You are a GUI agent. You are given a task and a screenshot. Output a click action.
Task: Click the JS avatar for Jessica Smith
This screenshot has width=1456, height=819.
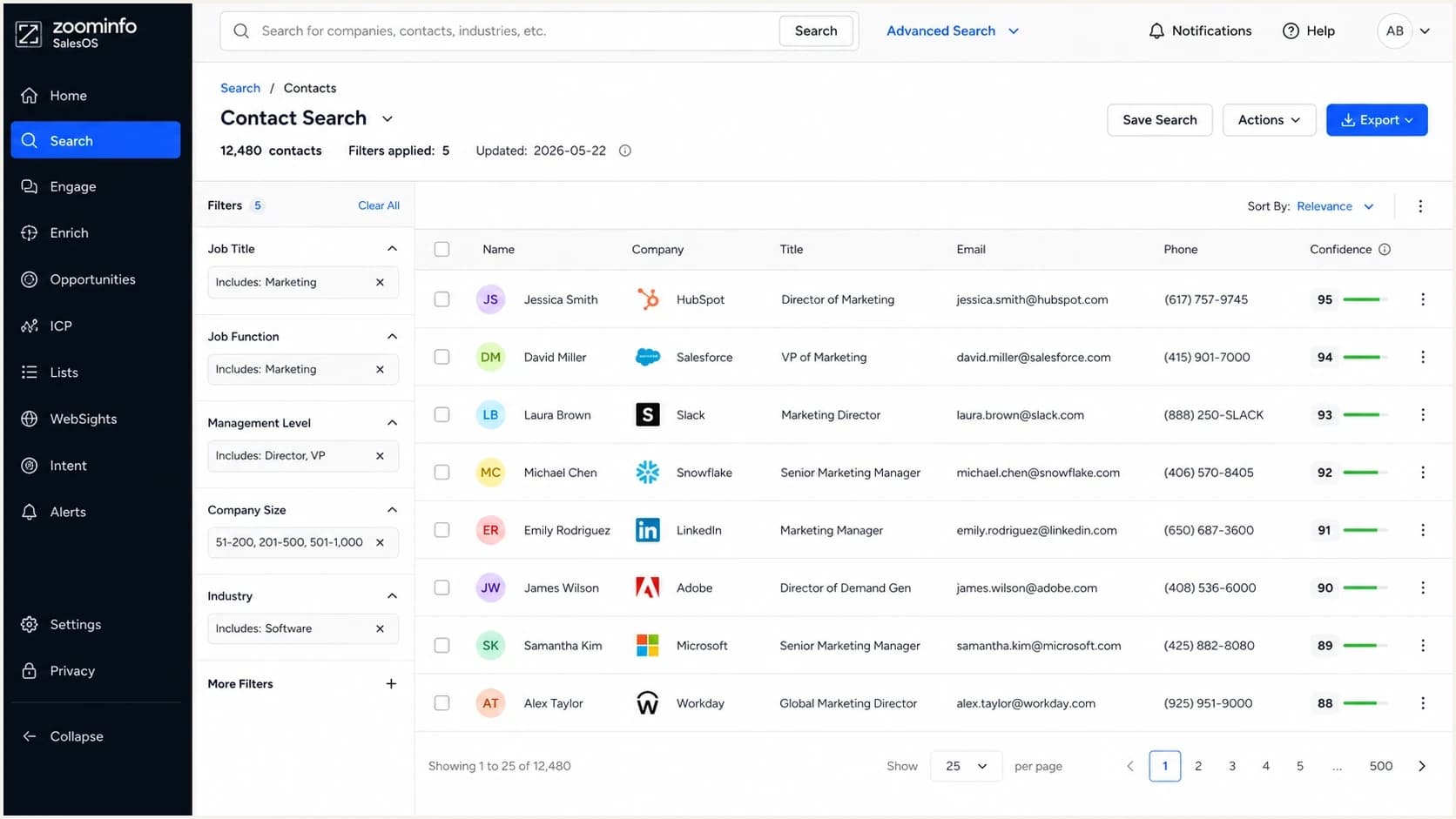[x=490, y=299]
